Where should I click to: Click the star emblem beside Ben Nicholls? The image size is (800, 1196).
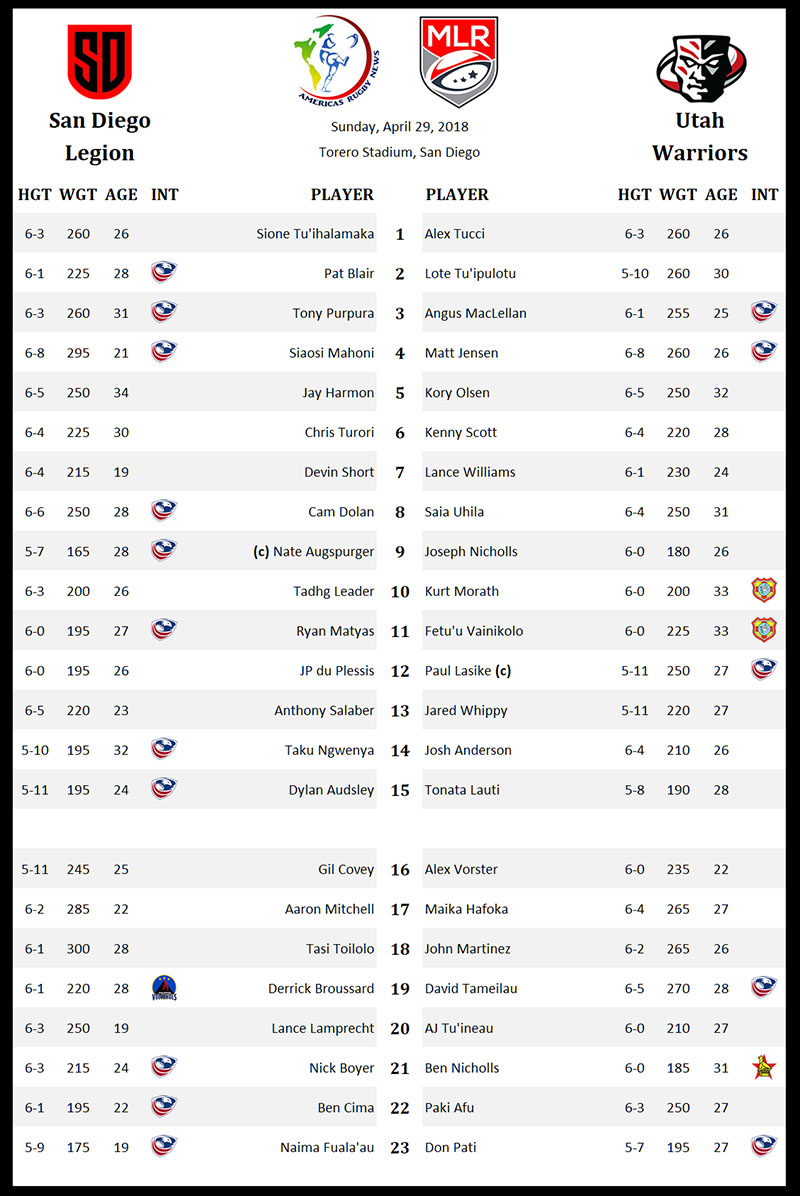click(x=764, y=1067)
